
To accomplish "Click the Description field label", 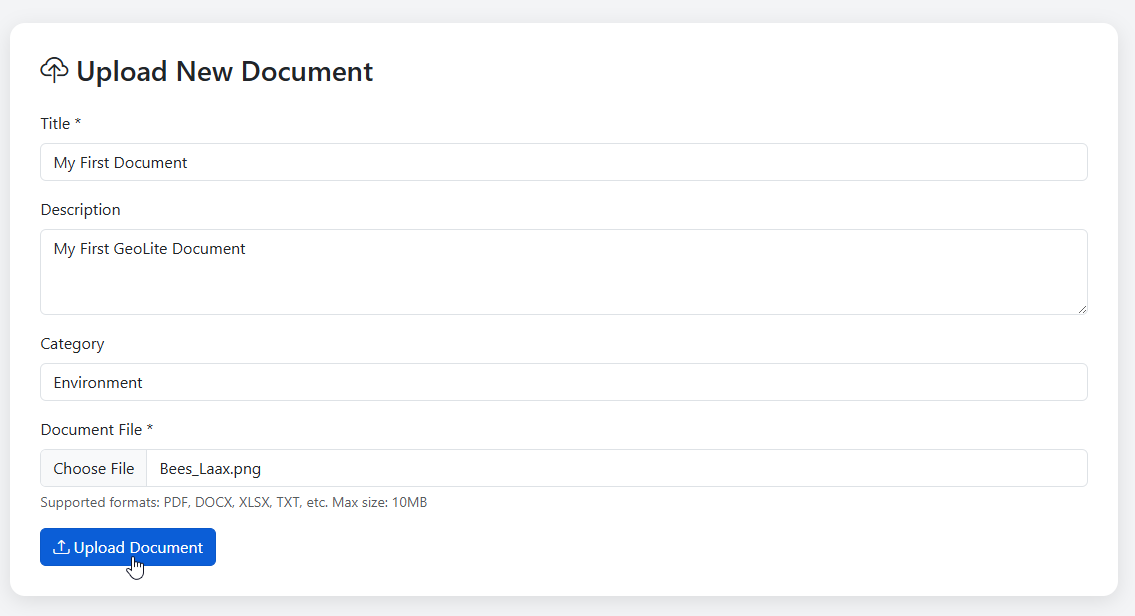I will (x=80, y=210).
